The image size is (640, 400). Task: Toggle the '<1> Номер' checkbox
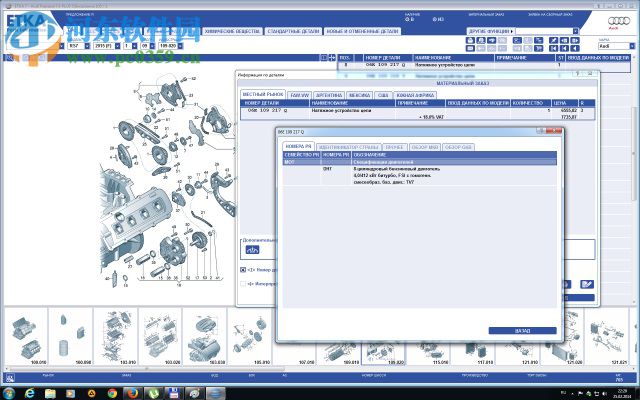243,270
